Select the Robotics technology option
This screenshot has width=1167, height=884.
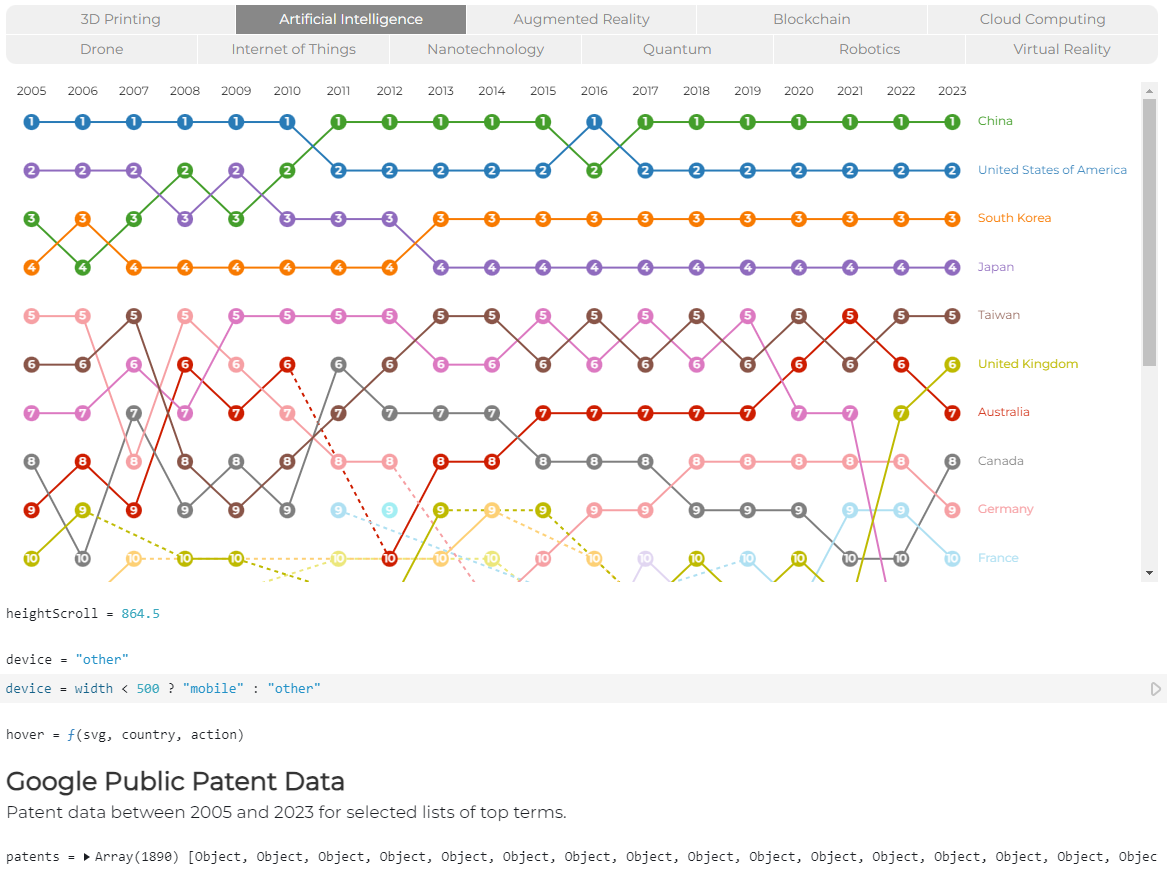point(869,49)
